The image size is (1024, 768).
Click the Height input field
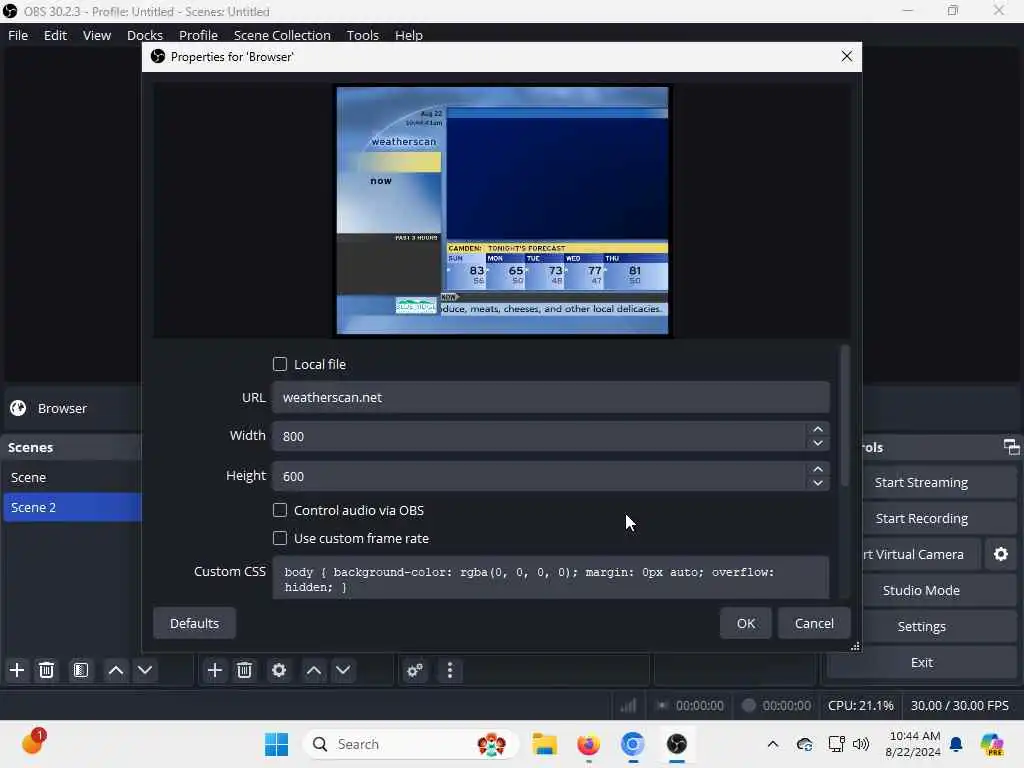pyautogui.click(x=539, y=476)
